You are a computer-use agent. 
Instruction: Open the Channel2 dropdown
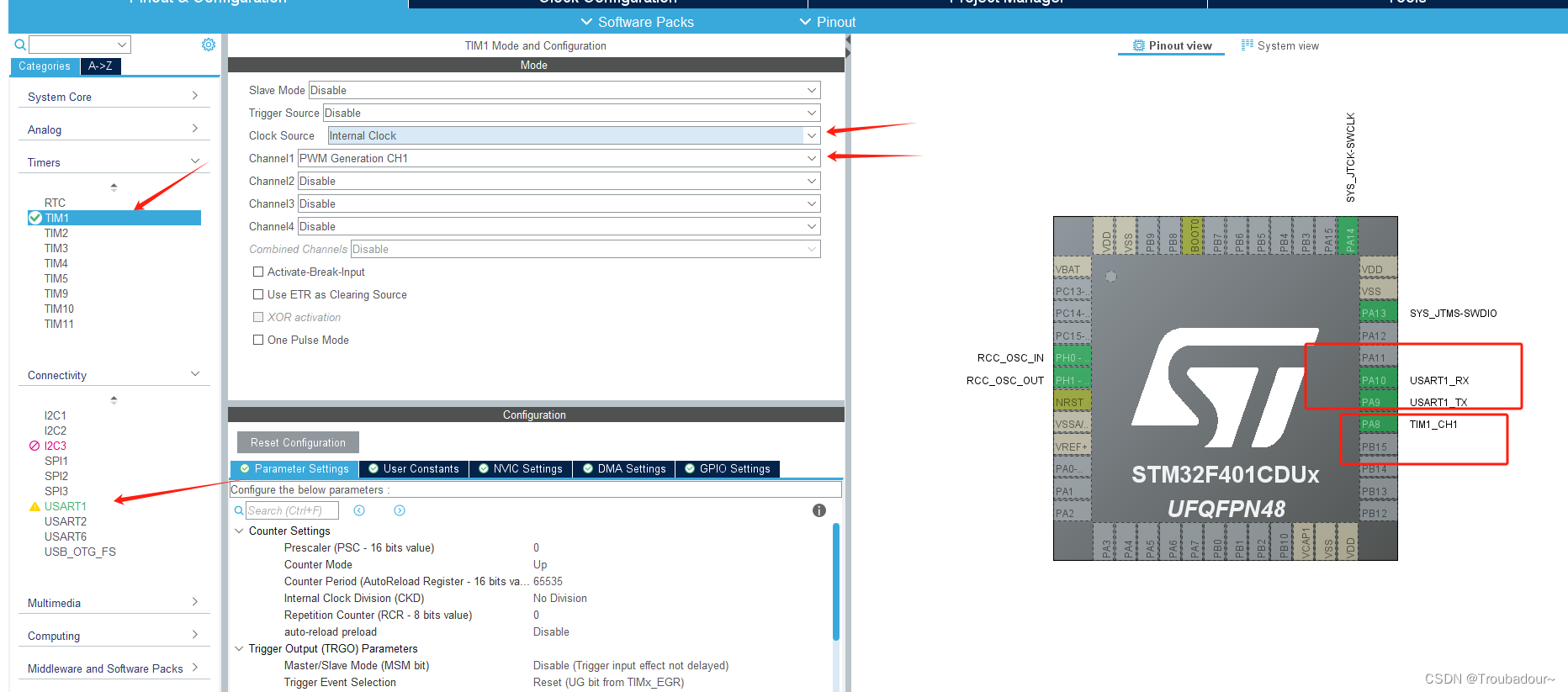click(559, 181)
